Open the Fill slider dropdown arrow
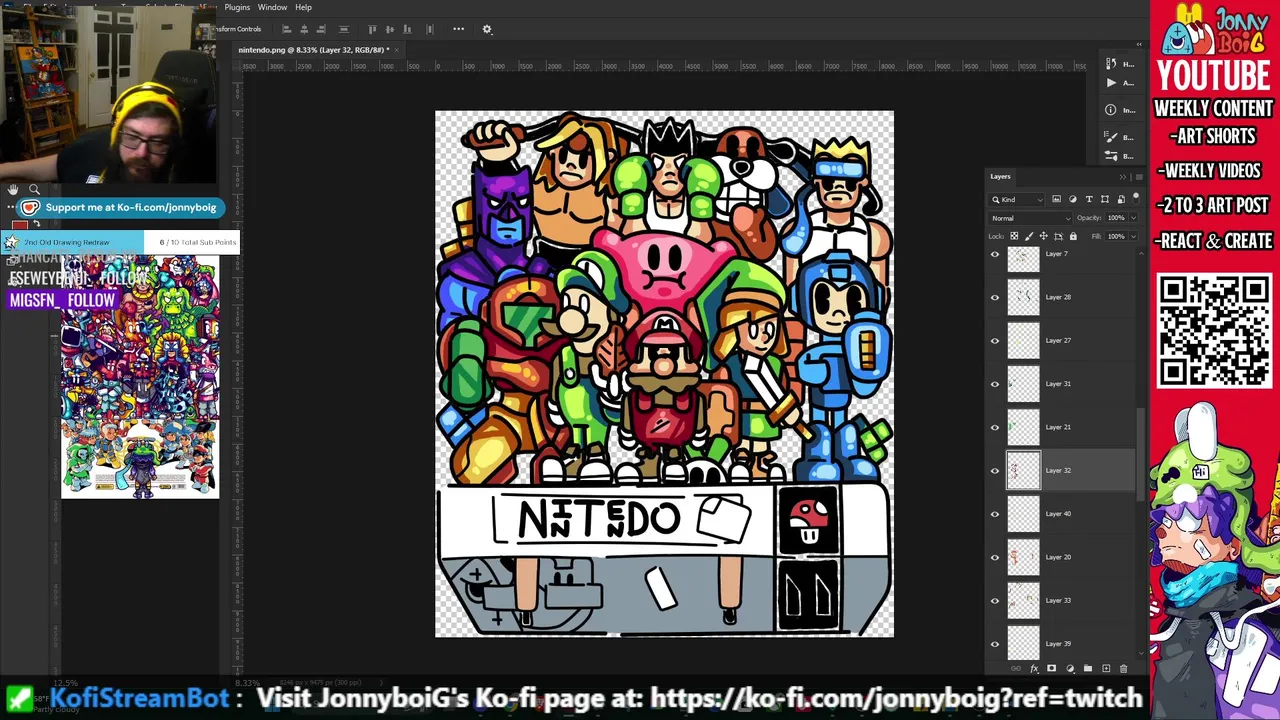This screenshot has height=720, width=1280. point(1133,236)
